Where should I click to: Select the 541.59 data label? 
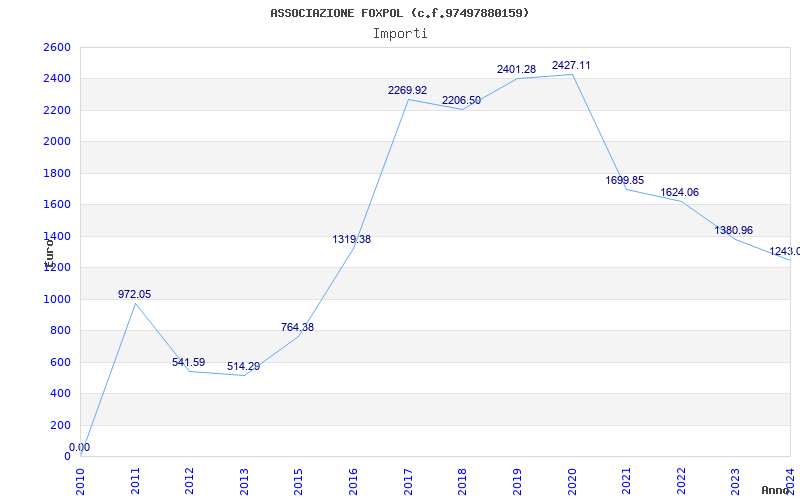(189, 362)
